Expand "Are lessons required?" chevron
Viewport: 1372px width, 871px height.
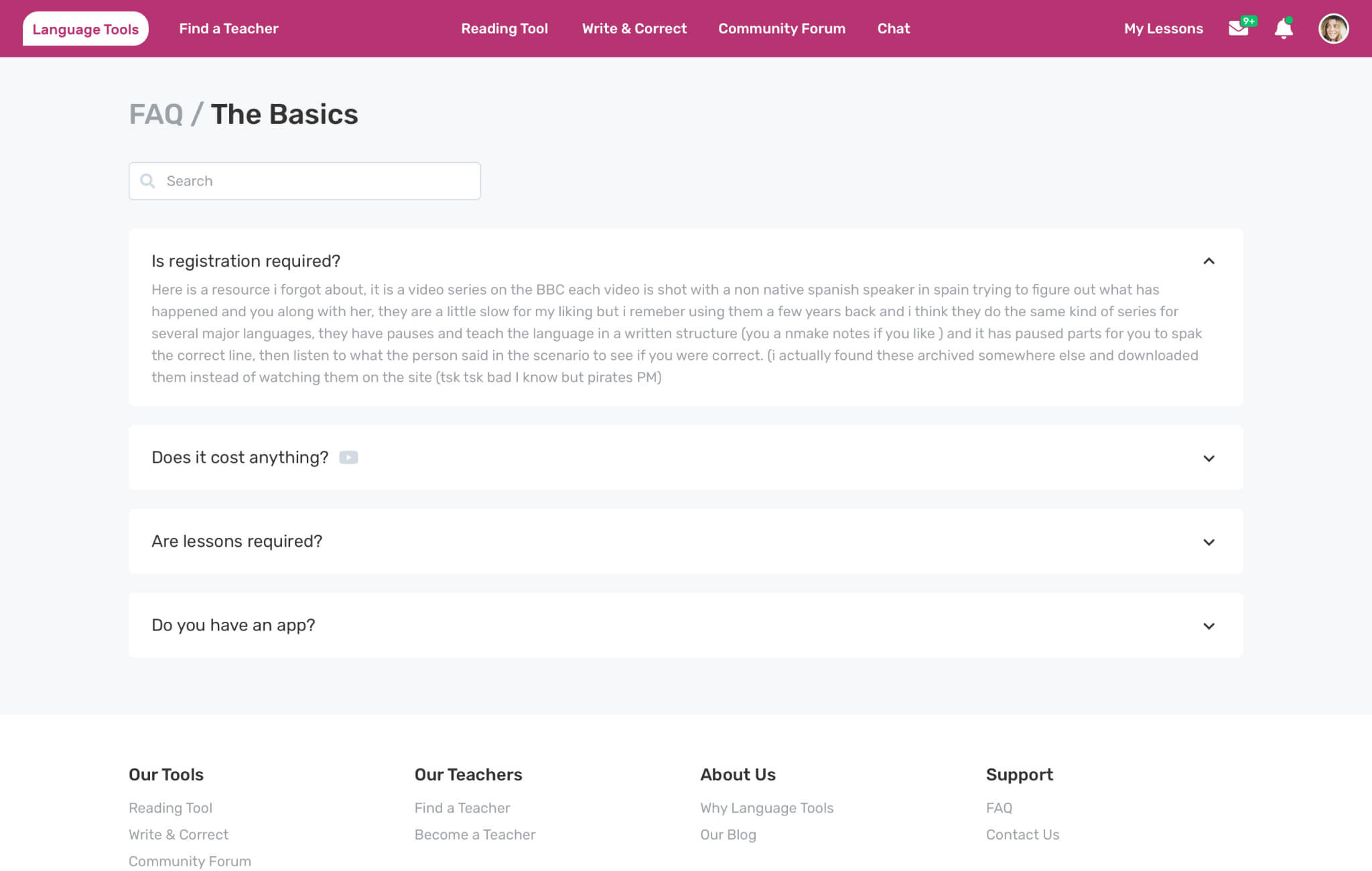click(x=1209, y=542)
